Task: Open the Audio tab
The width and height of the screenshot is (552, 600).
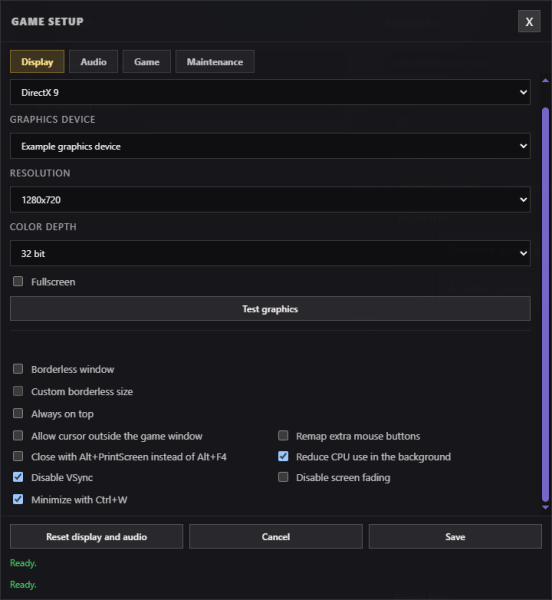Action: coord(93,62)
